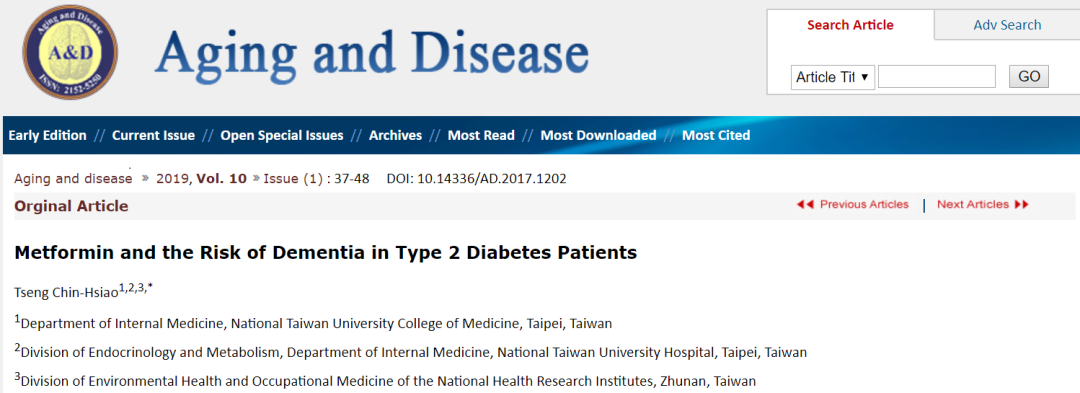Open the Current Issue menu item
The height and width of the screenshot is (393, 1080).
coord(154,136)
